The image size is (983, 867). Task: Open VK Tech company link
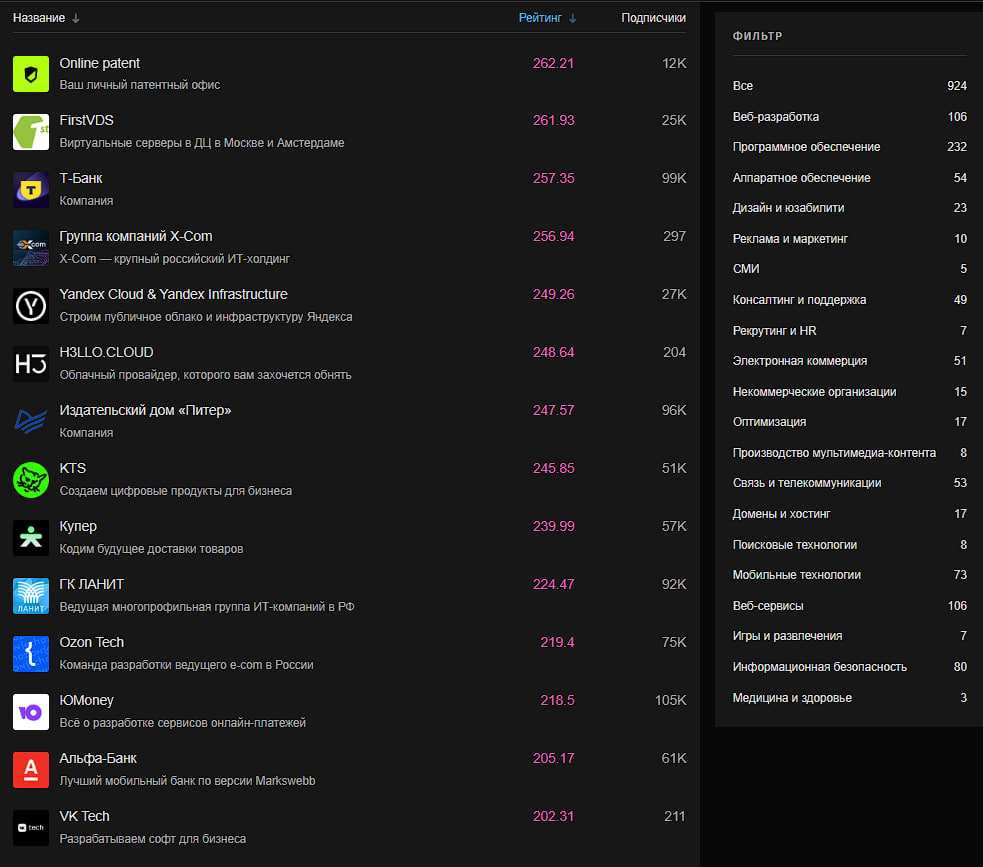85,816
